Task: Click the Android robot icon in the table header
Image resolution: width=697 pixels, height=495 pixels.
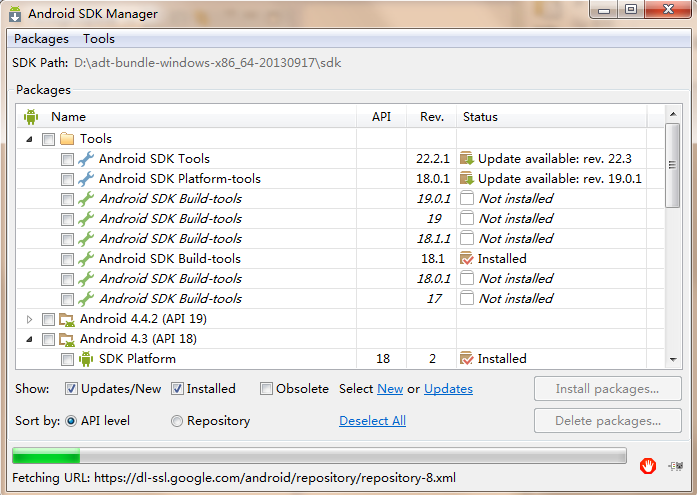Action: pyautogui.click(x=30, y=117)
